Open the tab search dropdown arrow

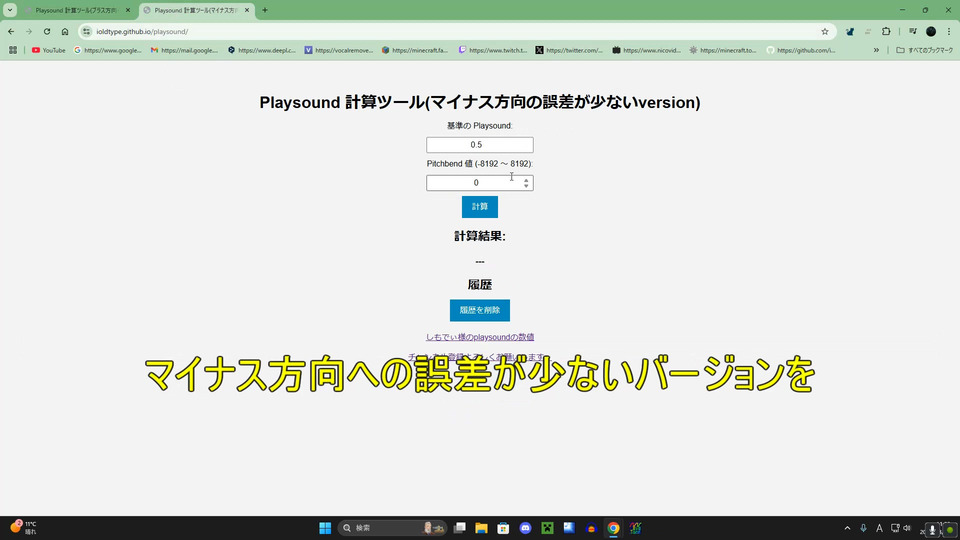coord(10,10)
